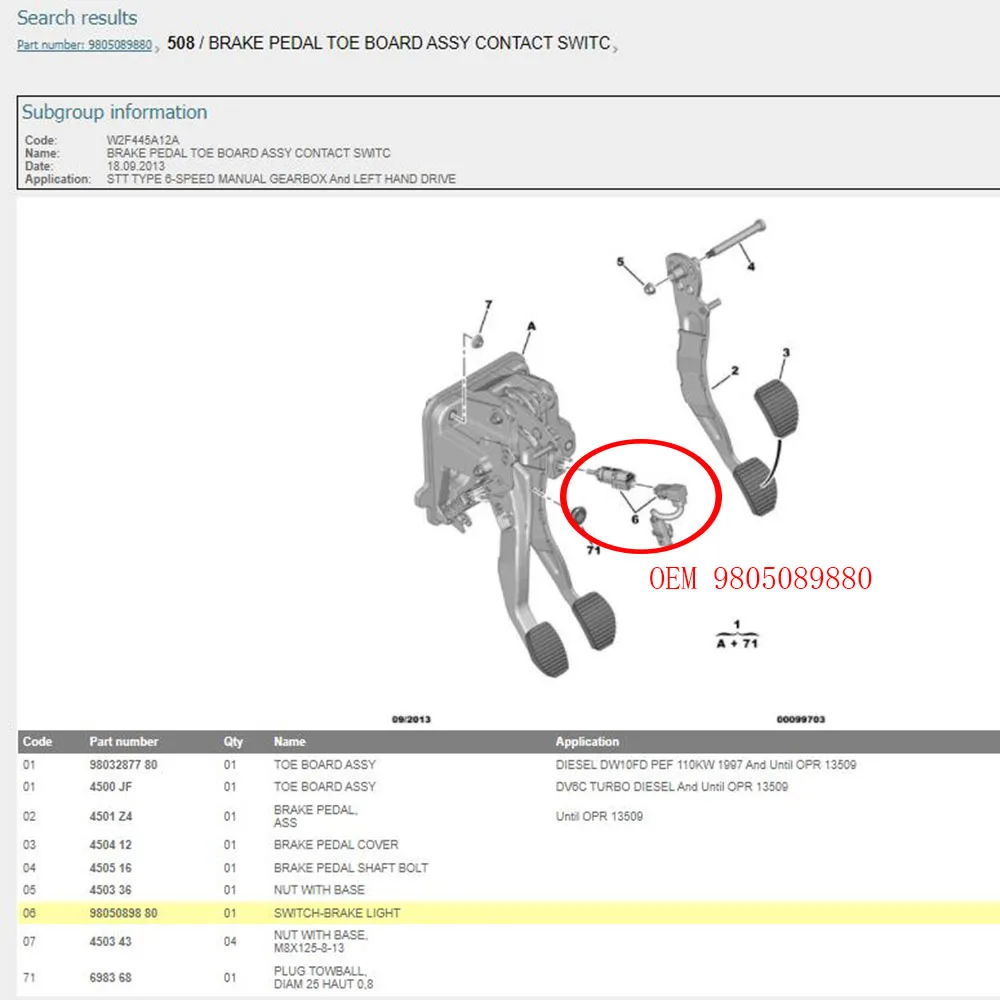
Task: Select part number 4505 16
Action: (110, 868)
